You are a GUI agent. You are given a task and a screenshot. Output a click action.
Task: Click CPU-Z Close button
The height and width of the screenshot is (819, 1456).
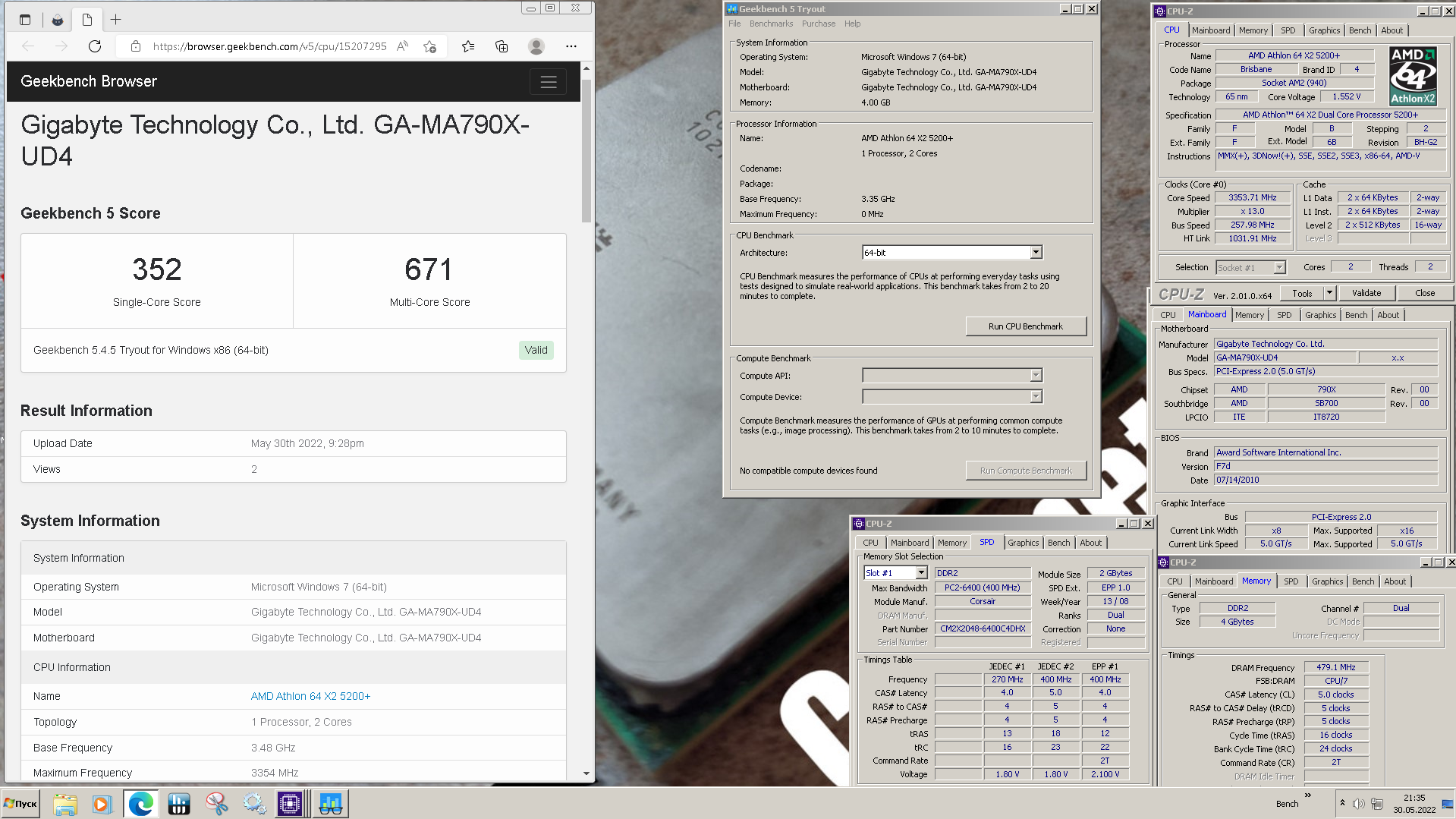click(1425, 293)
